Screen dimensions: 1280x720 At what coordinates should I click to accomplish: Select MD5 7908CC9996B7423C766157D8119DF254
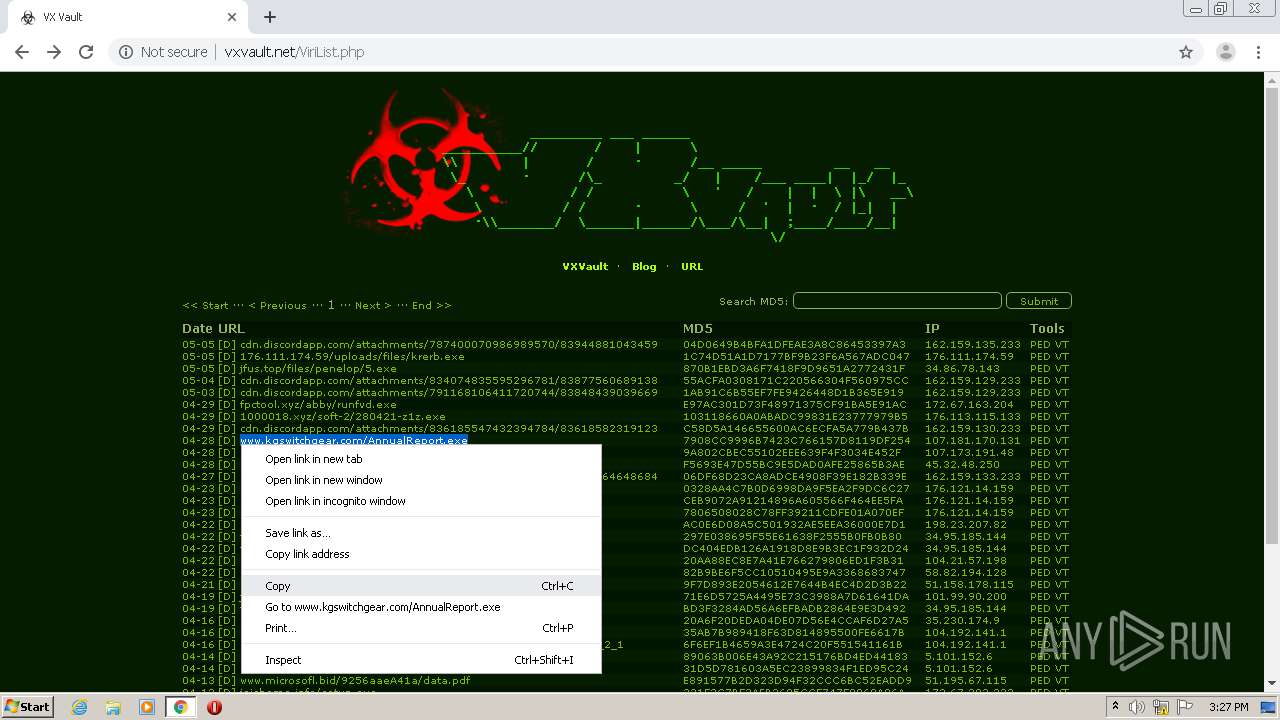pyautogui.click(x=797, y=440)
